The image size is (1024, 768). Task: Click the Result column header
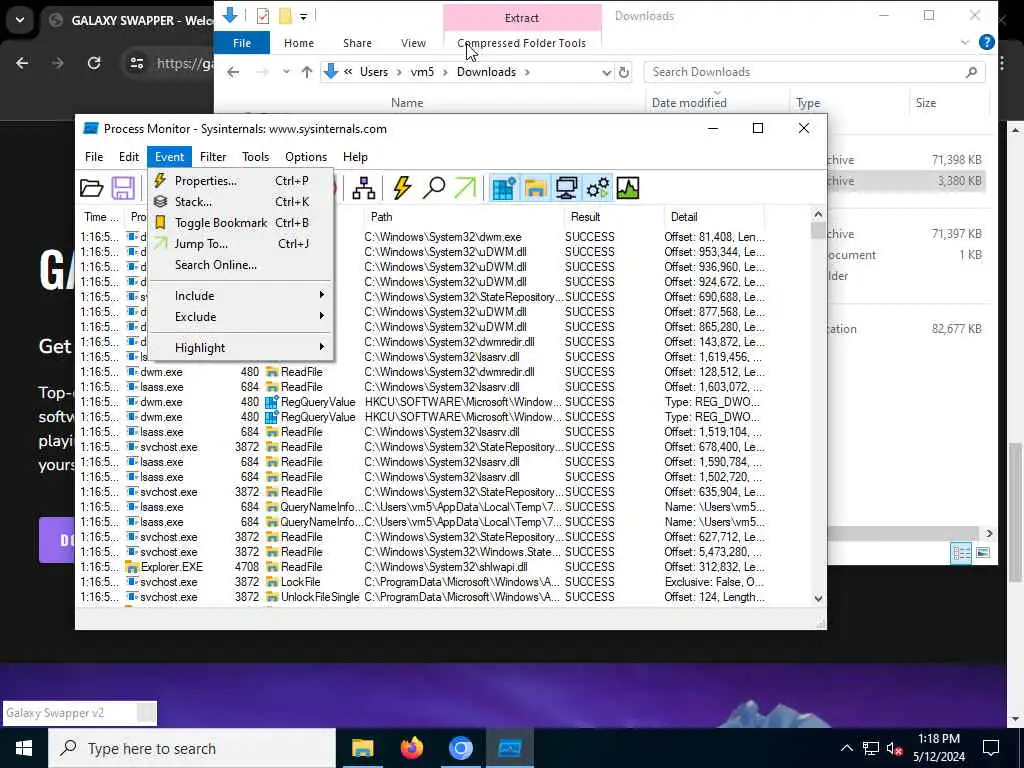[x=613, y=217]
